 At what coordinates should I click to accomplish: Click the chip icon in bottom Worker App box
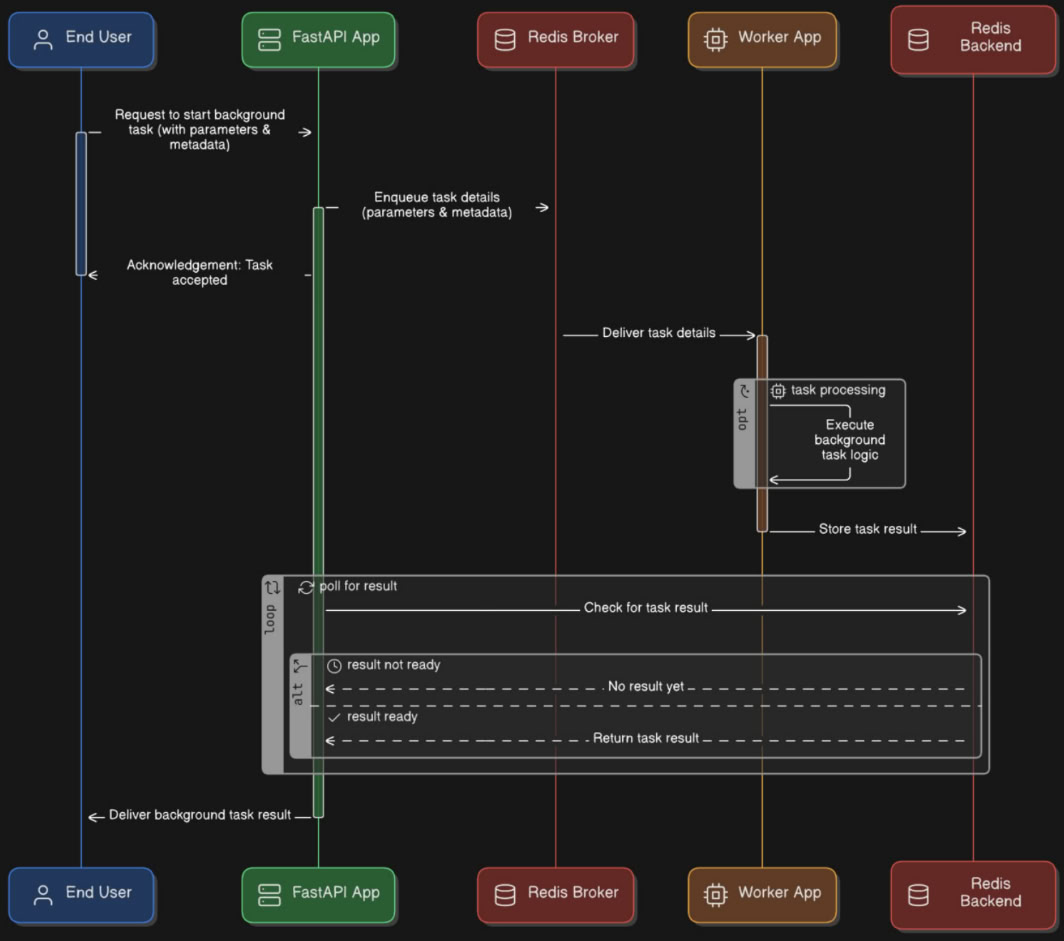[715, 895]
